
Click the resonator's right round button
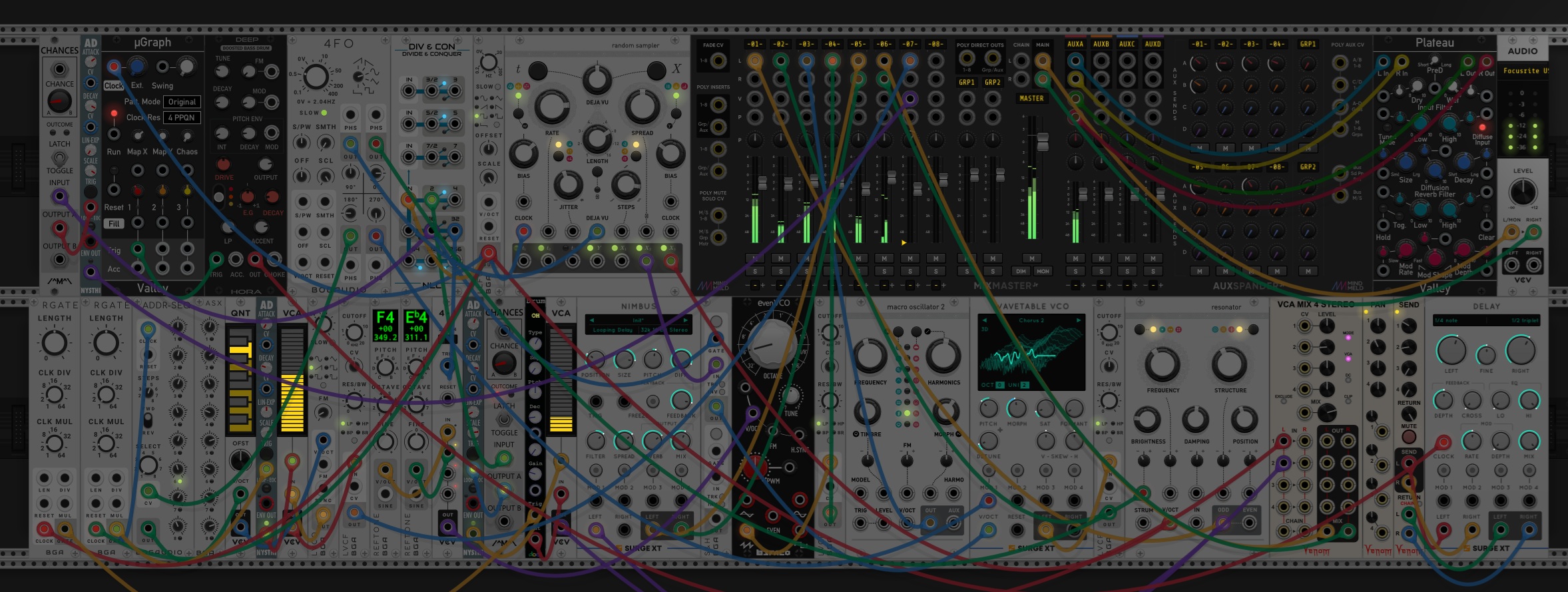(1253, 329)
